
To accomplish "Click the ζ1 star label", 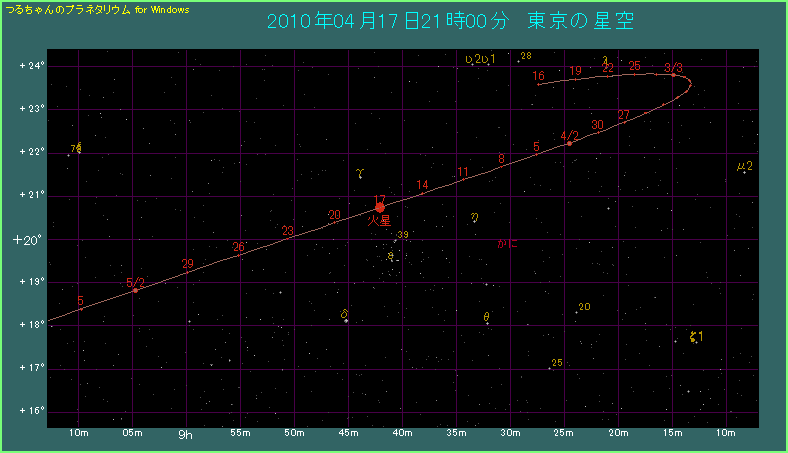I will (x=697, y=336).
